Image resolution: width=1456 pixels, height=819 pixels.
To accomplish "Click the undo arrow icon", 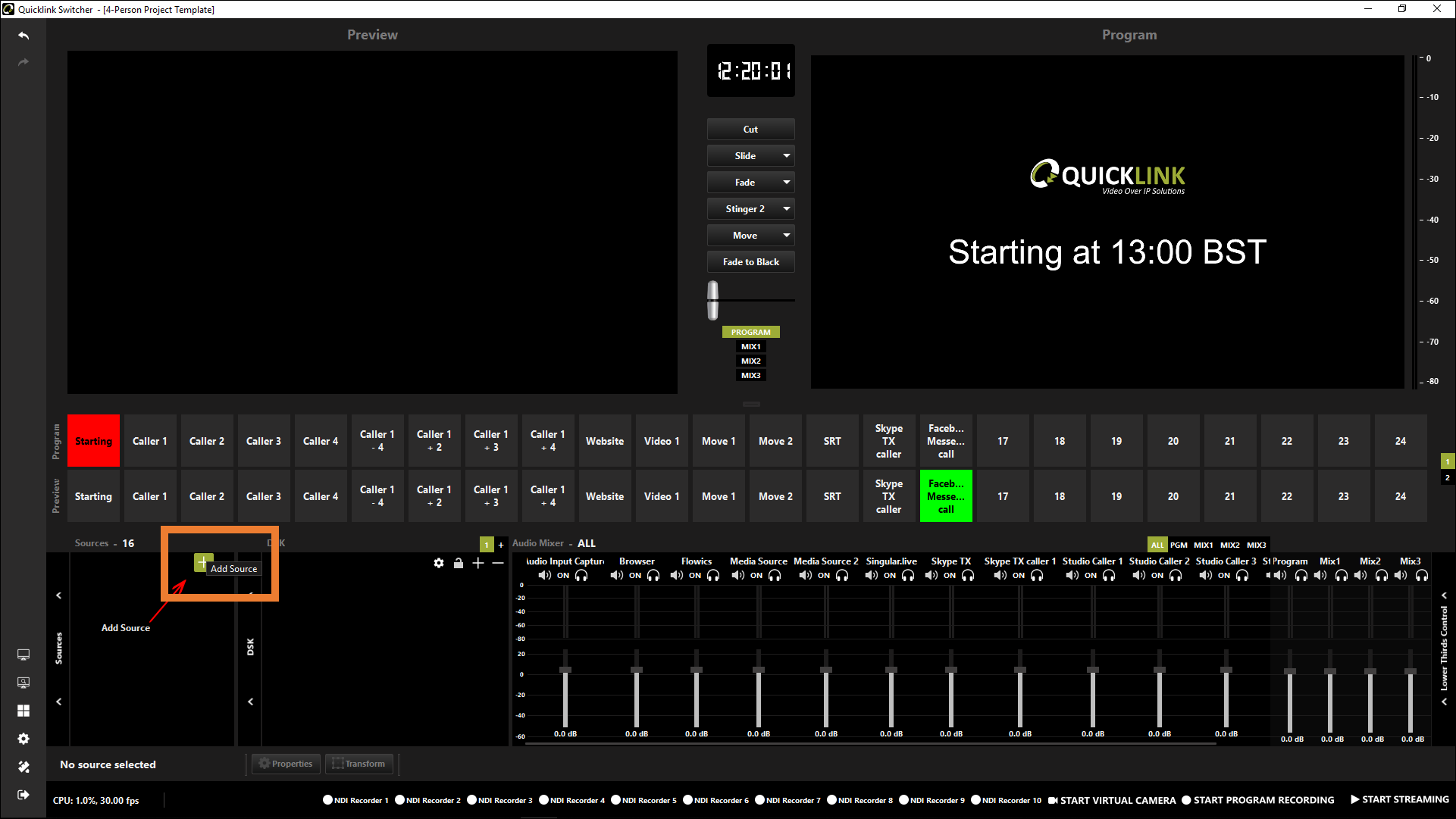I will point(23,36).
